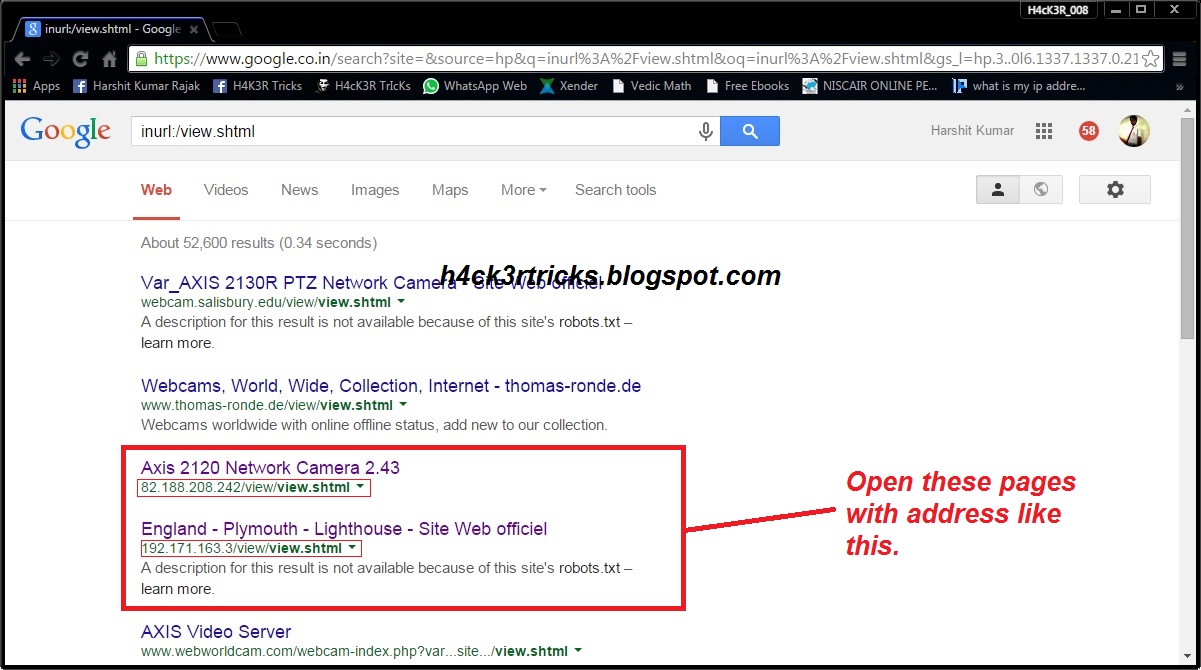1201x670 pixels.
Task: Open the H4cK3R TrIcKs bookmark
Action: coord(363,86)
